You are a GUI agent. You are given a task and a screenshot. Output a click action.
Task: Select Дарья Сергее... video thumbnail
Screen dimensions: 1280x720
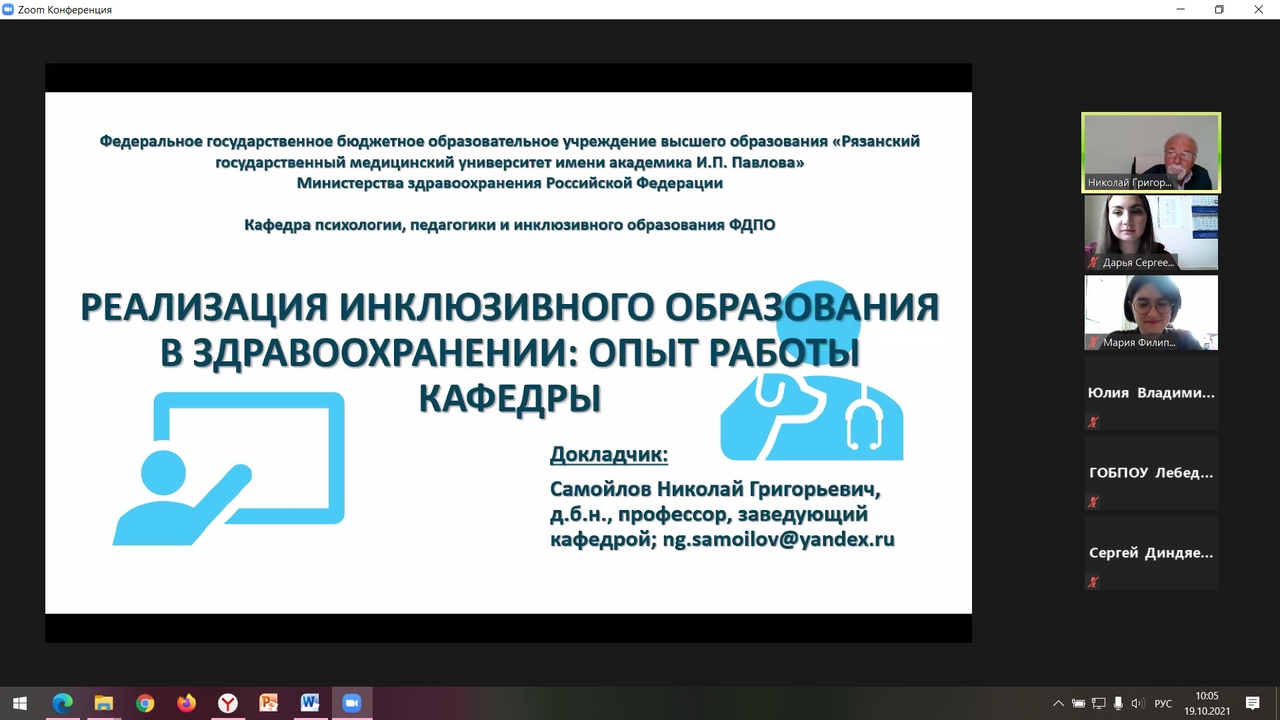point(1151,232)
